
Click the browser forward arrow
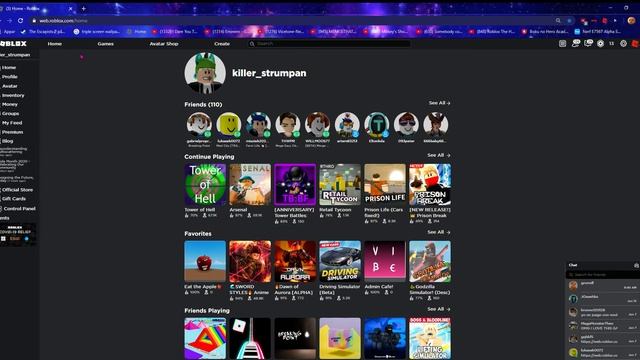[x=9, y=20]
